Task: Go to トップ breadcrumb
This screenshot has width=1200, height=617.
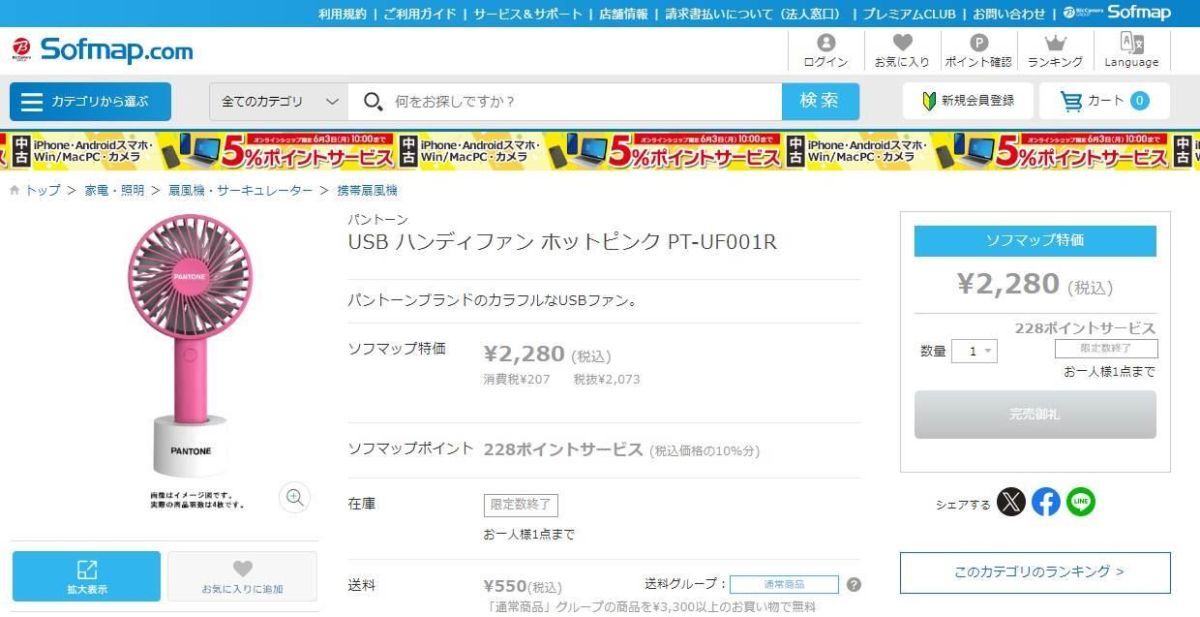Action: [43, 190]
